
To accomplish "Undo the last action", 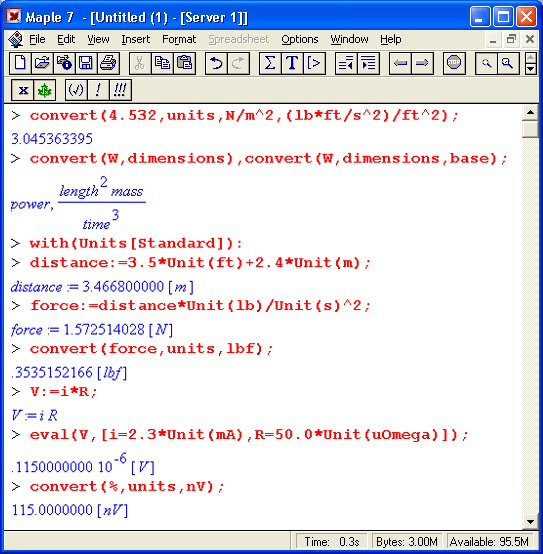I will (216, 64).
